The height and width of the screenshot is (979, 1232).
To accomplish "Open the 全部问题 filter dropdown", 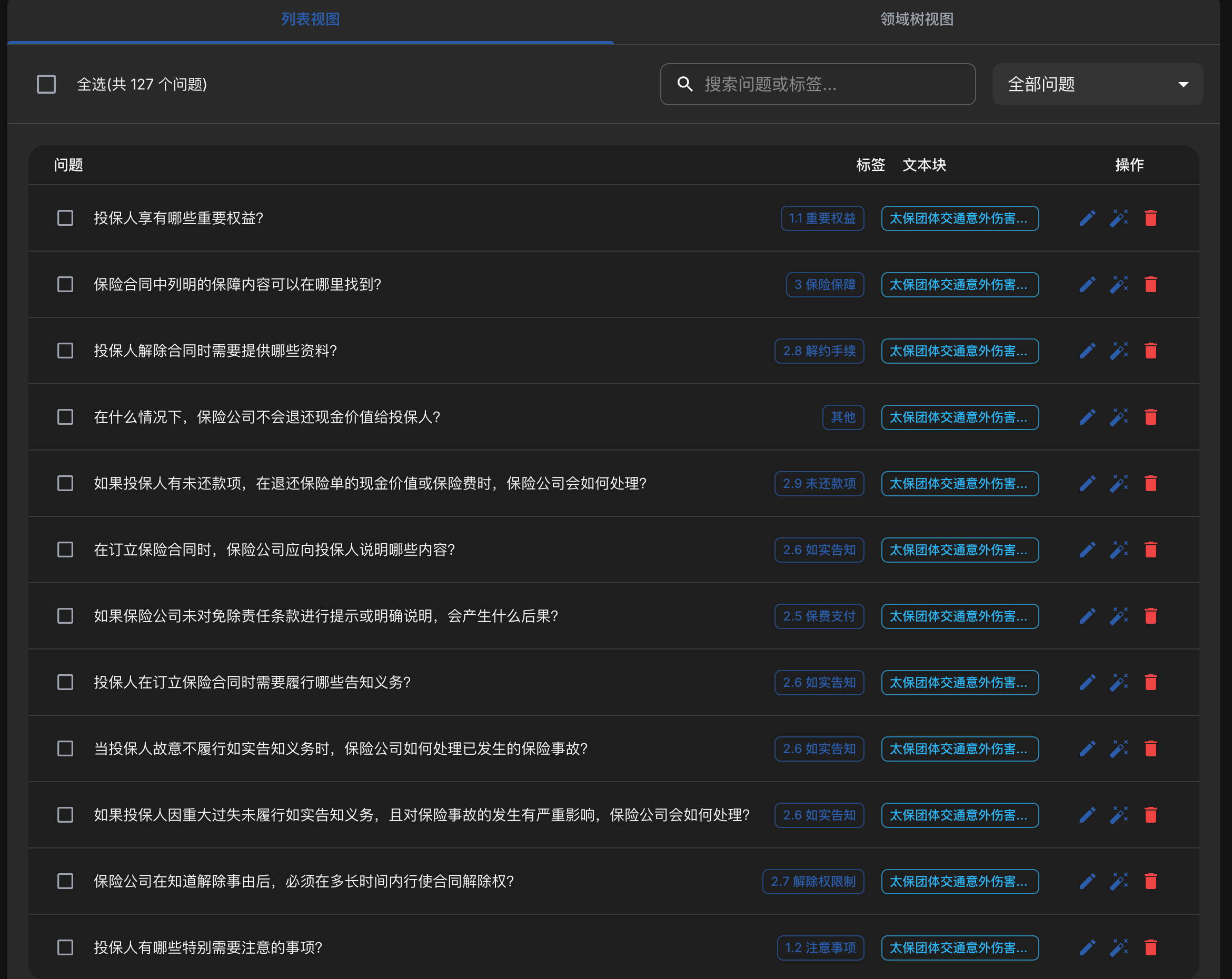I will click(1097, 84).
